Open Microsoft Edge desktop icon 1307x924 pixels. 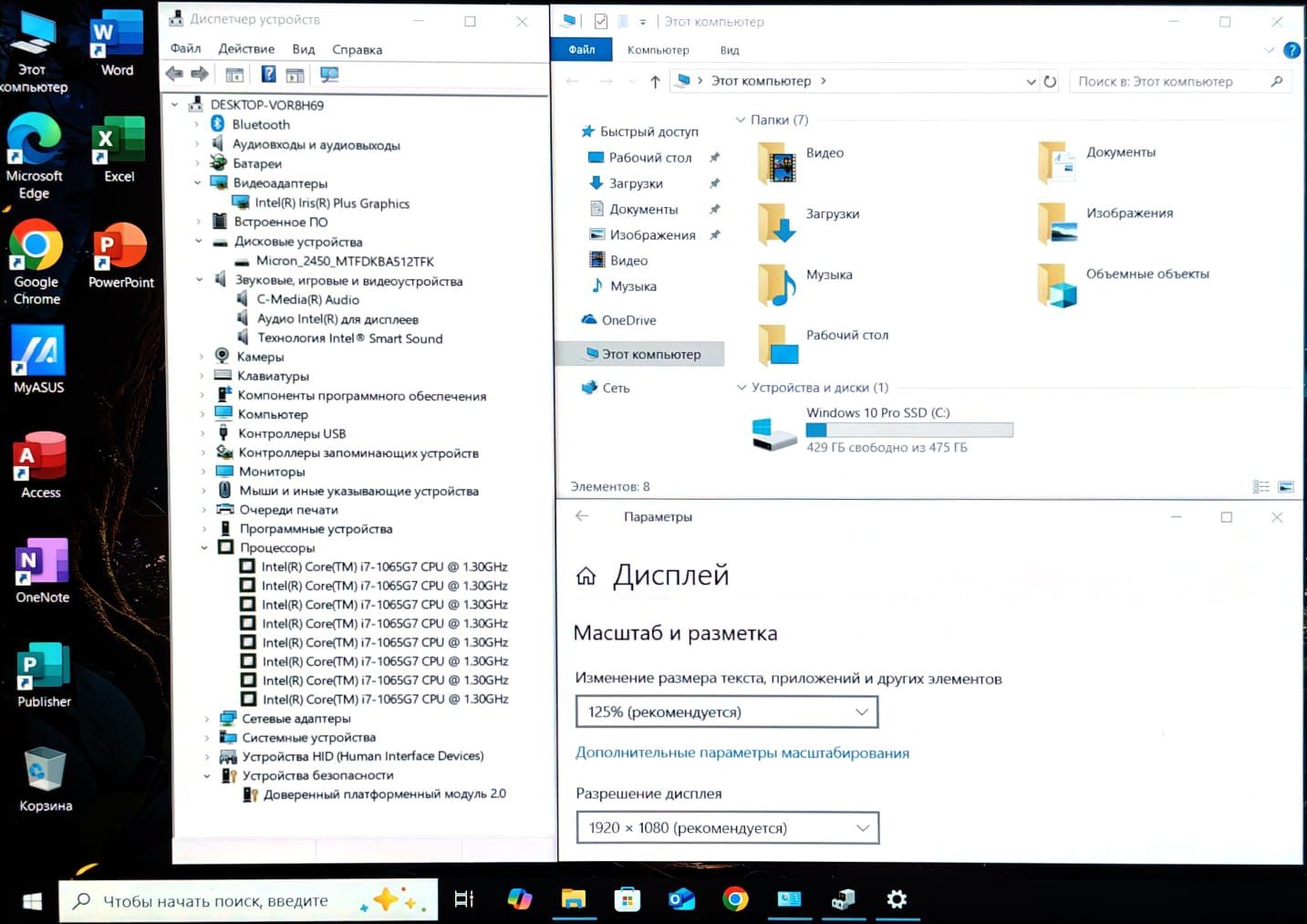(x=34, y=157)
